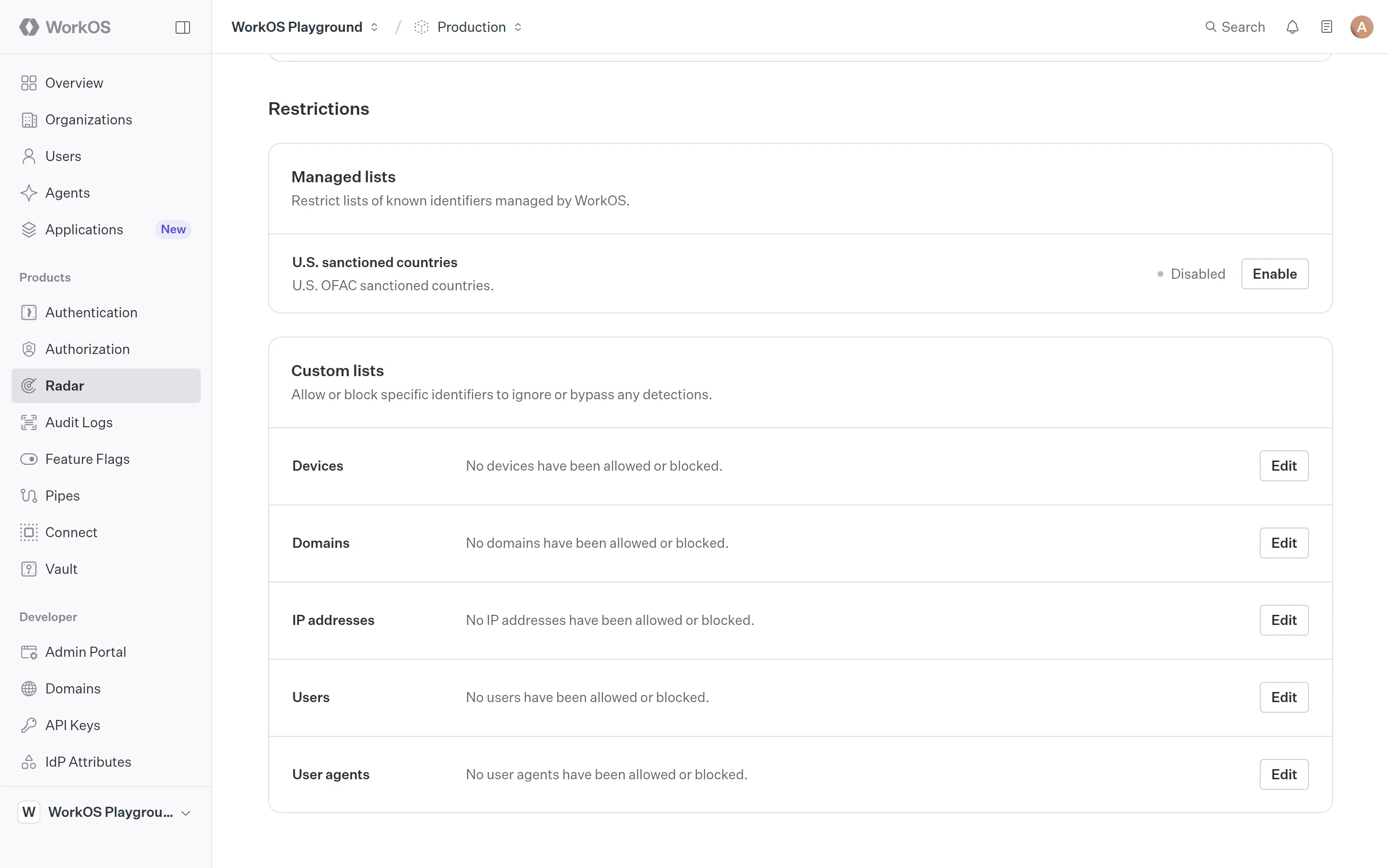
Task: Click the 'U.S. sanctioned countries' row title
Action: (x=375, y=262)
